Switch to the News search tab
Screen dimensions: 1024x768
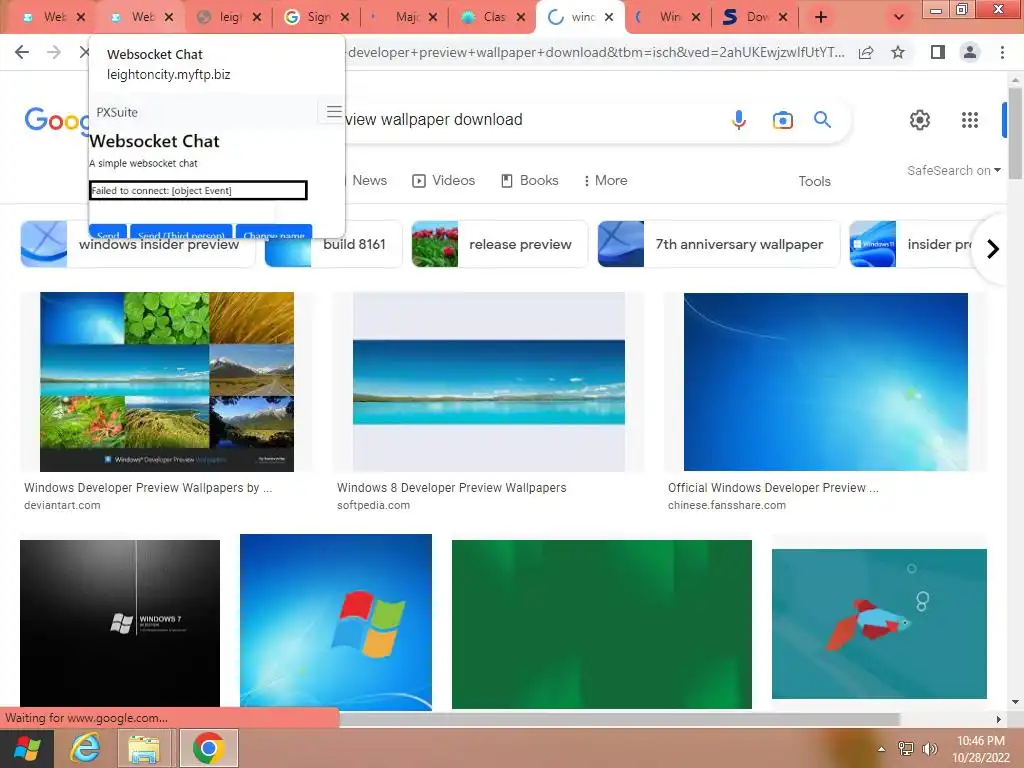point(370,180)
